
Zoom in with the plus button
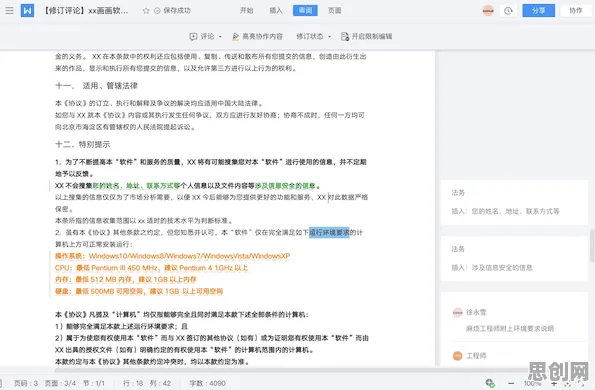[x=554, y=384]
